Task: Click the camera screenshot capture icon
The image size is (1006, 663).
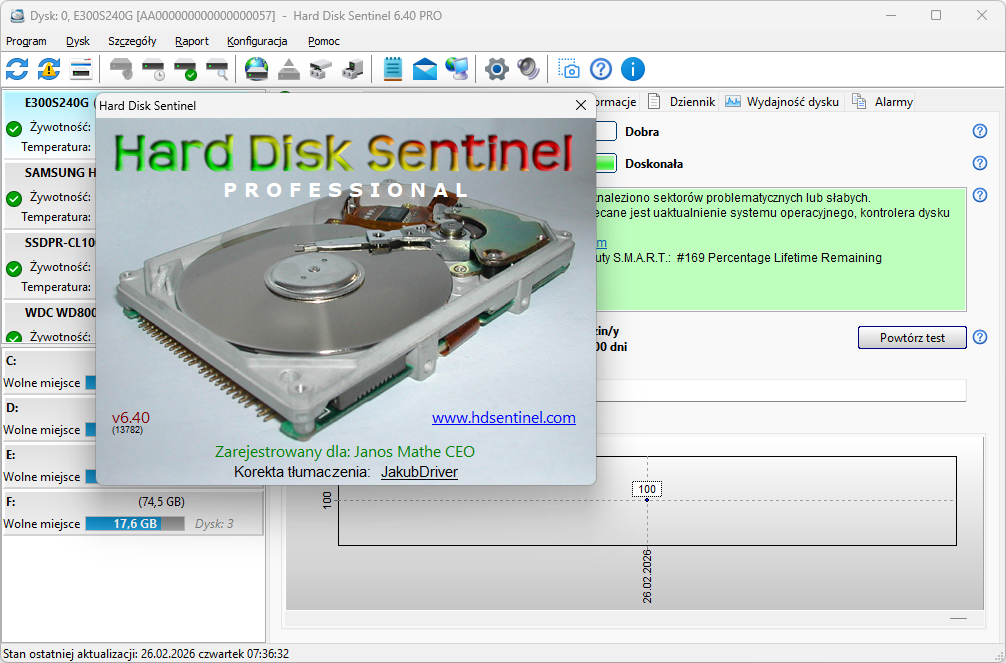Action: [568, 69]
